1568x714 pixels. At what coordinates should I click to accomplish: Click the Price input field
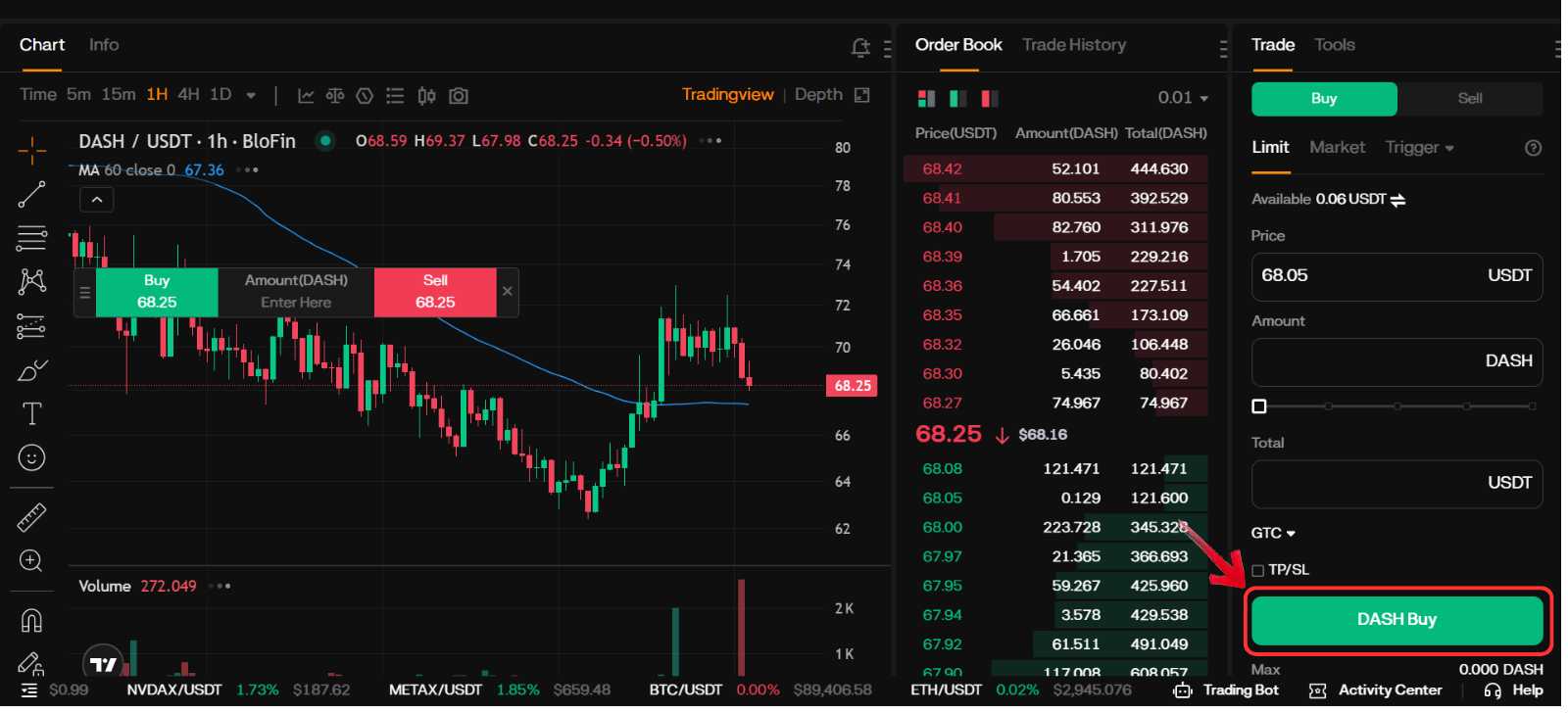tap(1372, 276)
